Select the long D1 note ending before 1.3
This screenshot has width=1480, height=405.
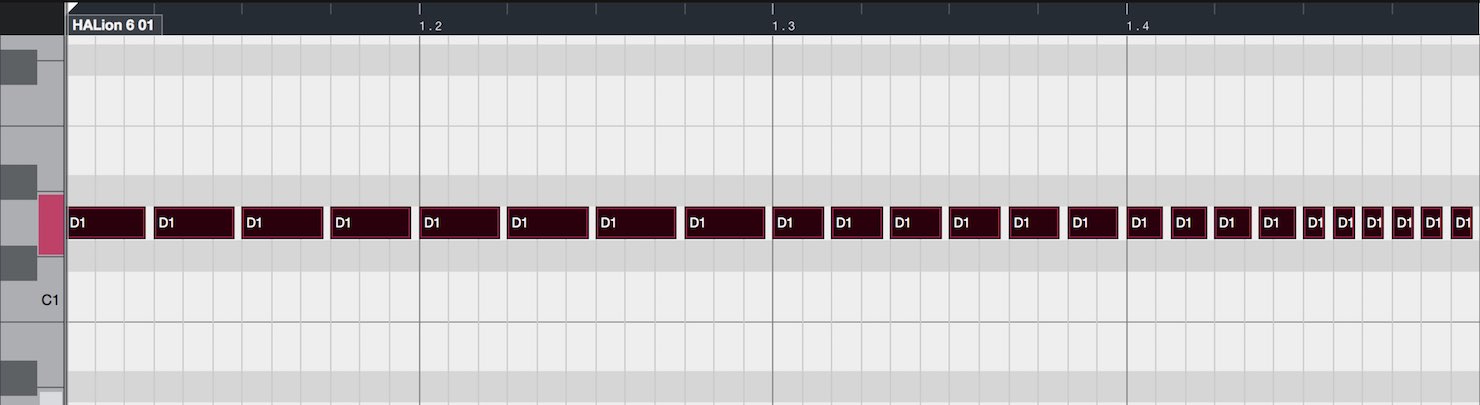tap(725, 223)
